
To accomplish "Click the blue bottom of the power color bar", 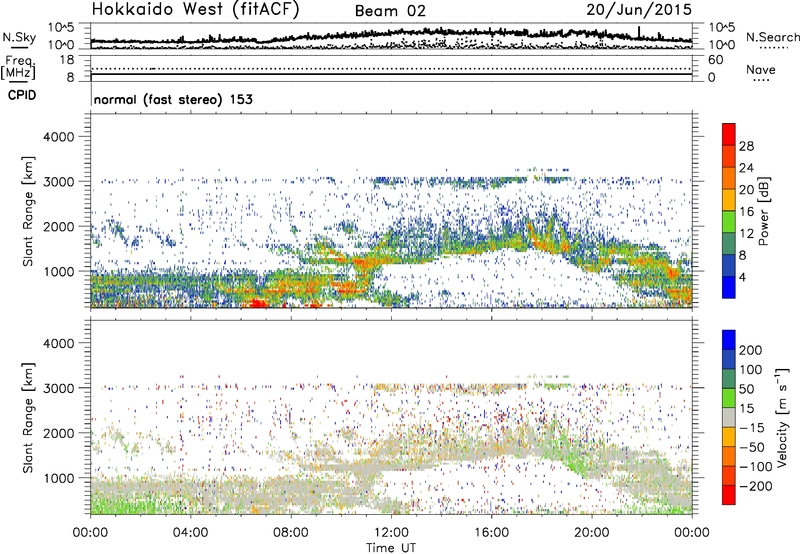I will [x=729, y=287].
